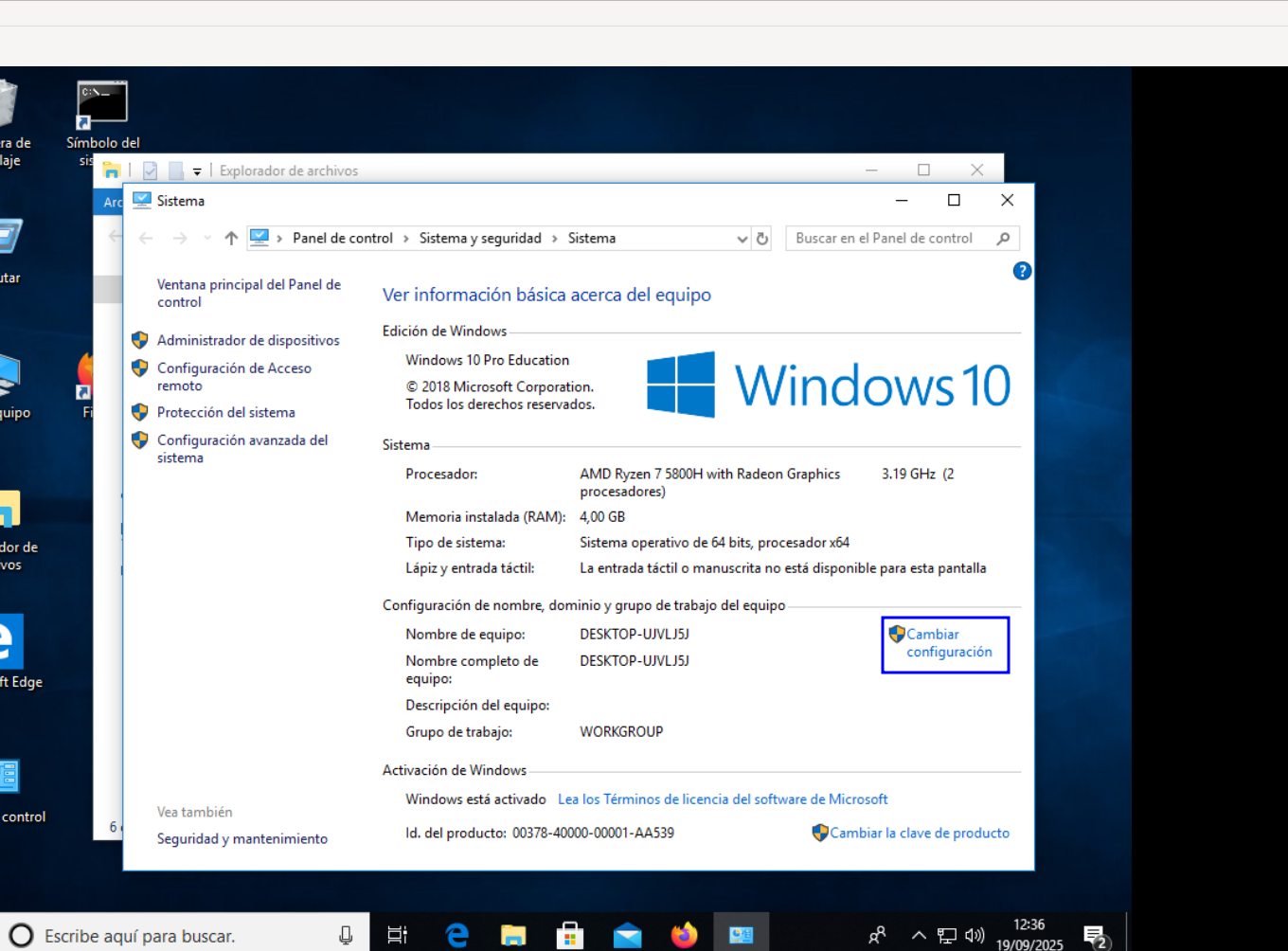Click the WORKGROUP value text
Viewport: 1288px width, 951px height.
point(621,731)
